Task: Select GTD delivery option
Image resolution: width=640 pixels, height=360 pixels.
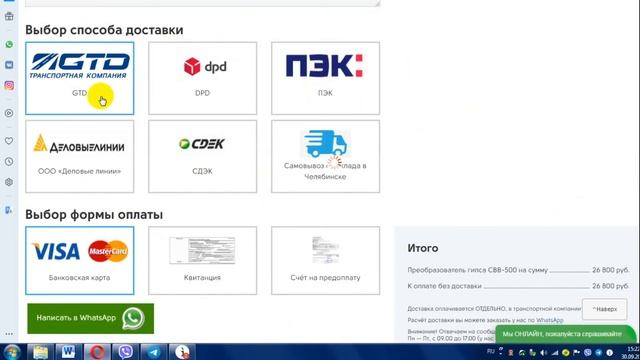Action: pyautogui.click(x=80, y=78)
